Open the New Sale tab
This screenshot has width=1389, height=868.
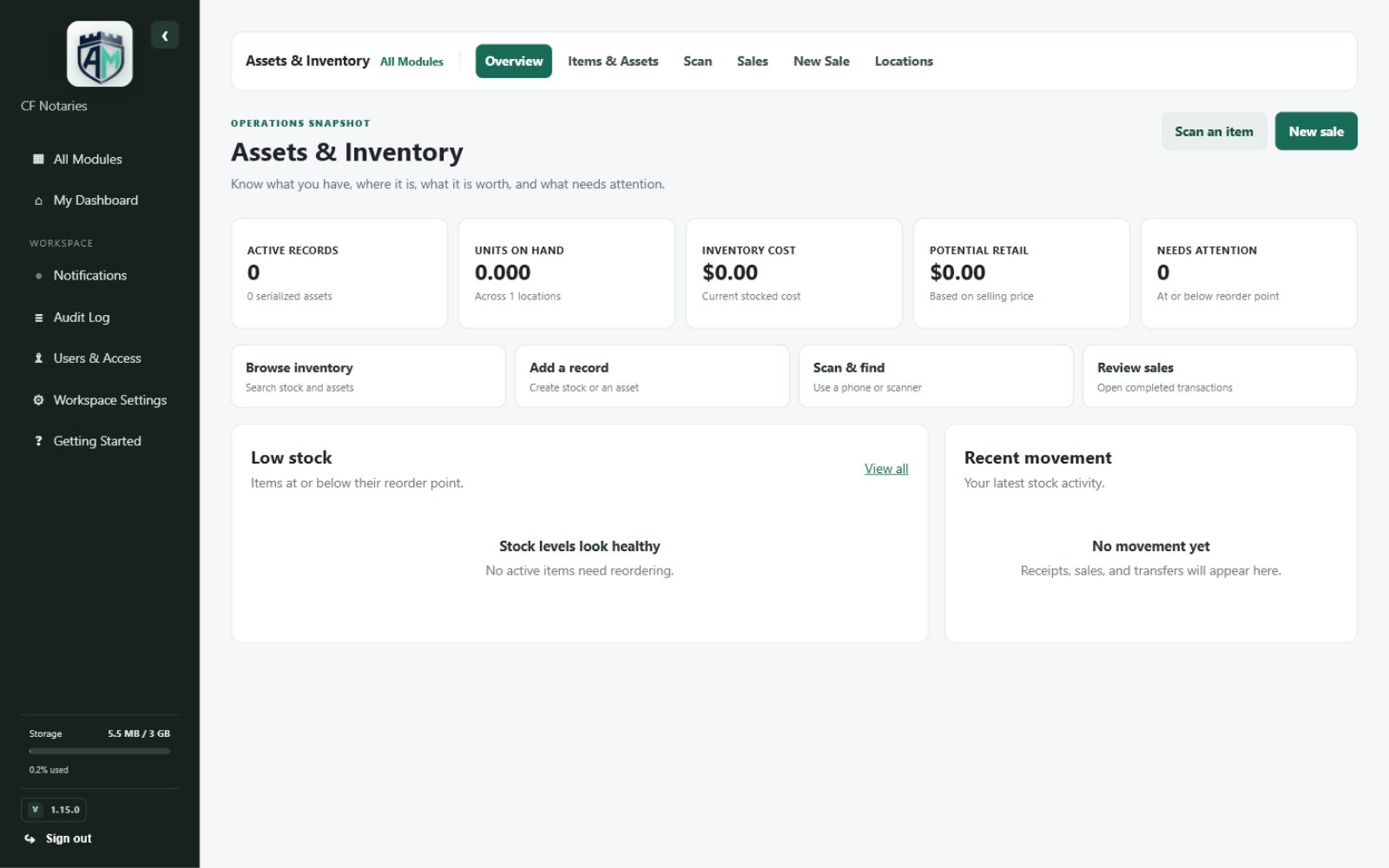821,62
